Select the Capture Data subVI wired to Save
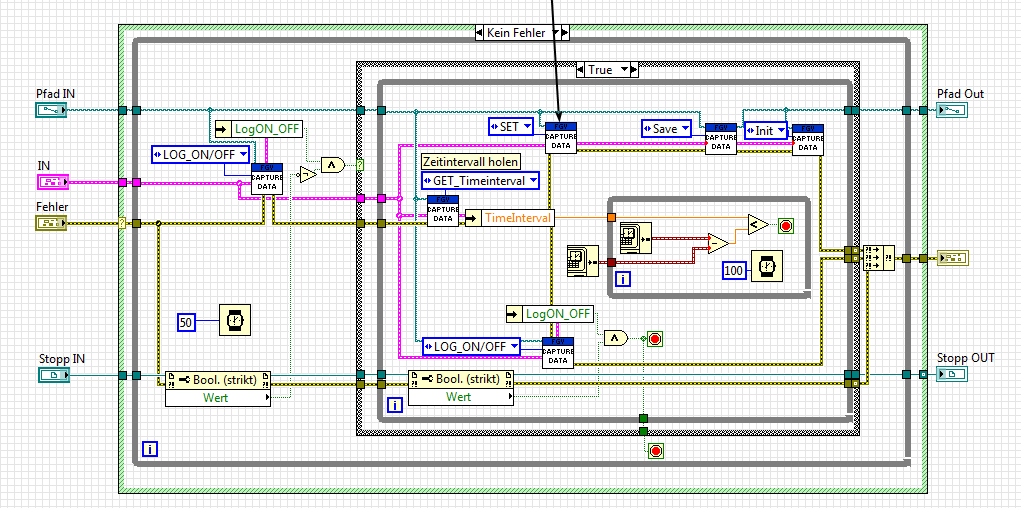The image size is (1021, 508). 721,139
